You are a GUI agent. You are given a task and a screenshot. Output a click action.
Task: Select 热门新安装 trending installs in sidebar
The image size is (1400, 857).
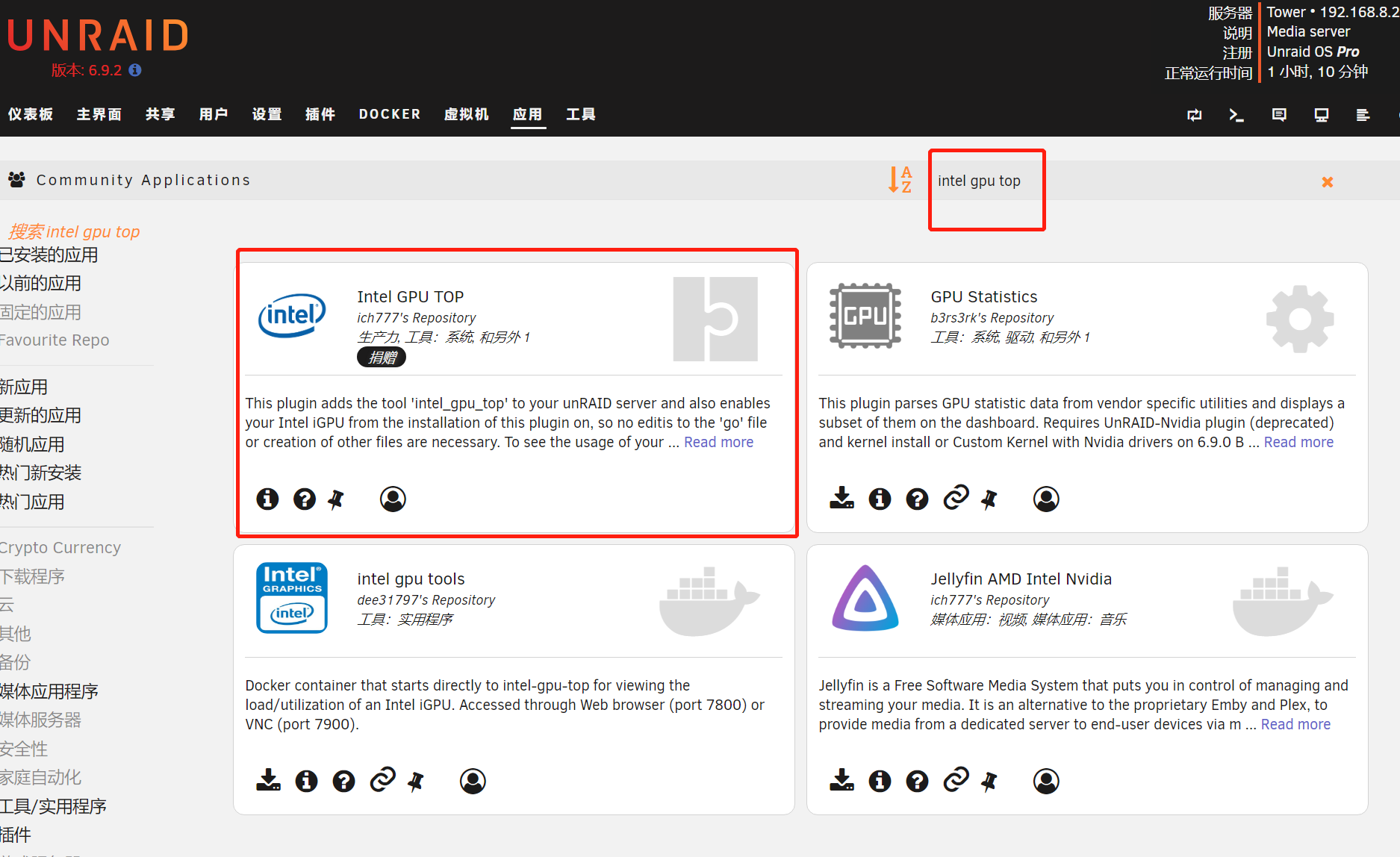coord(40,473)
